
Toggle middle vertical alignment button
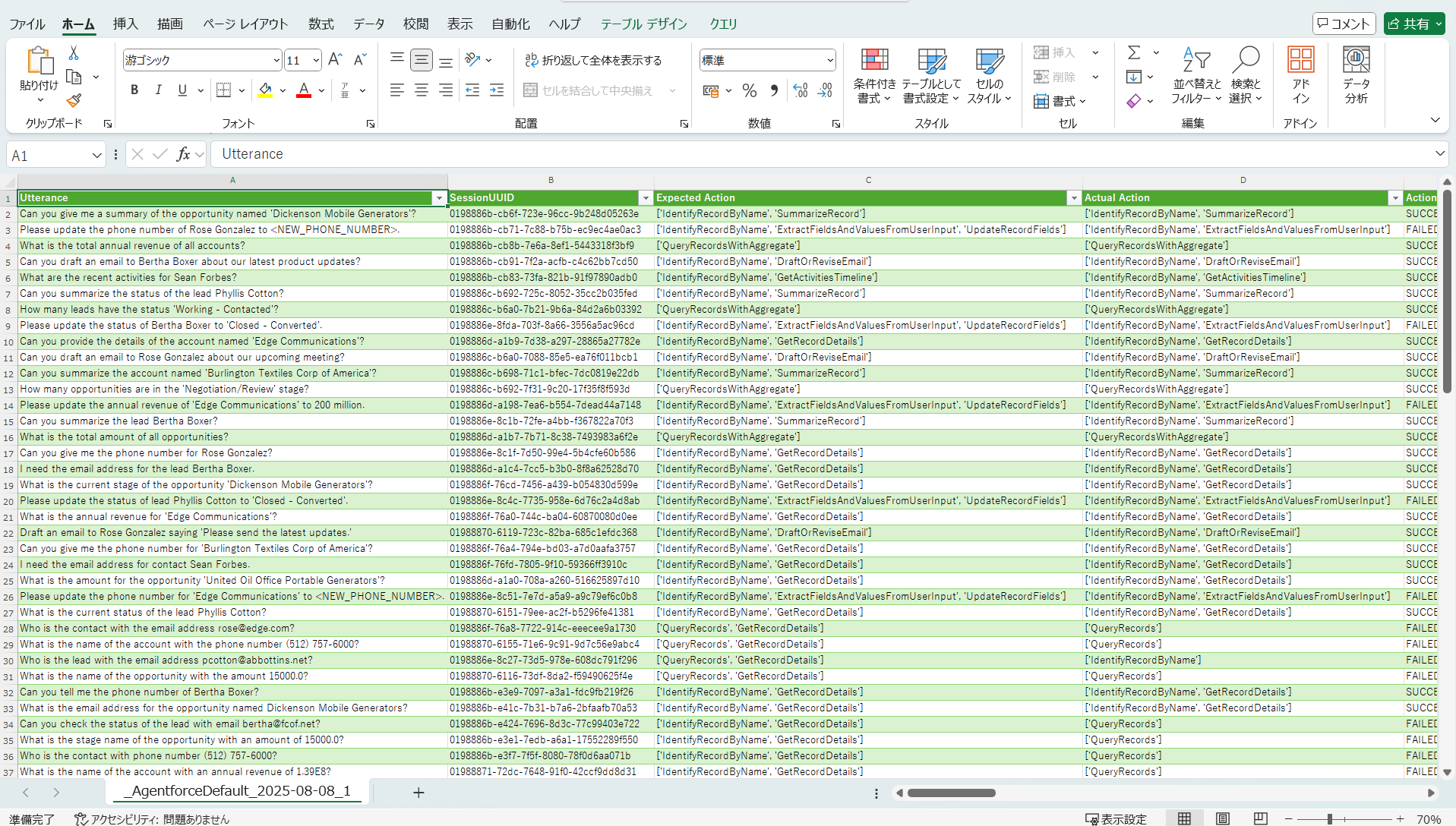(422, 60)
